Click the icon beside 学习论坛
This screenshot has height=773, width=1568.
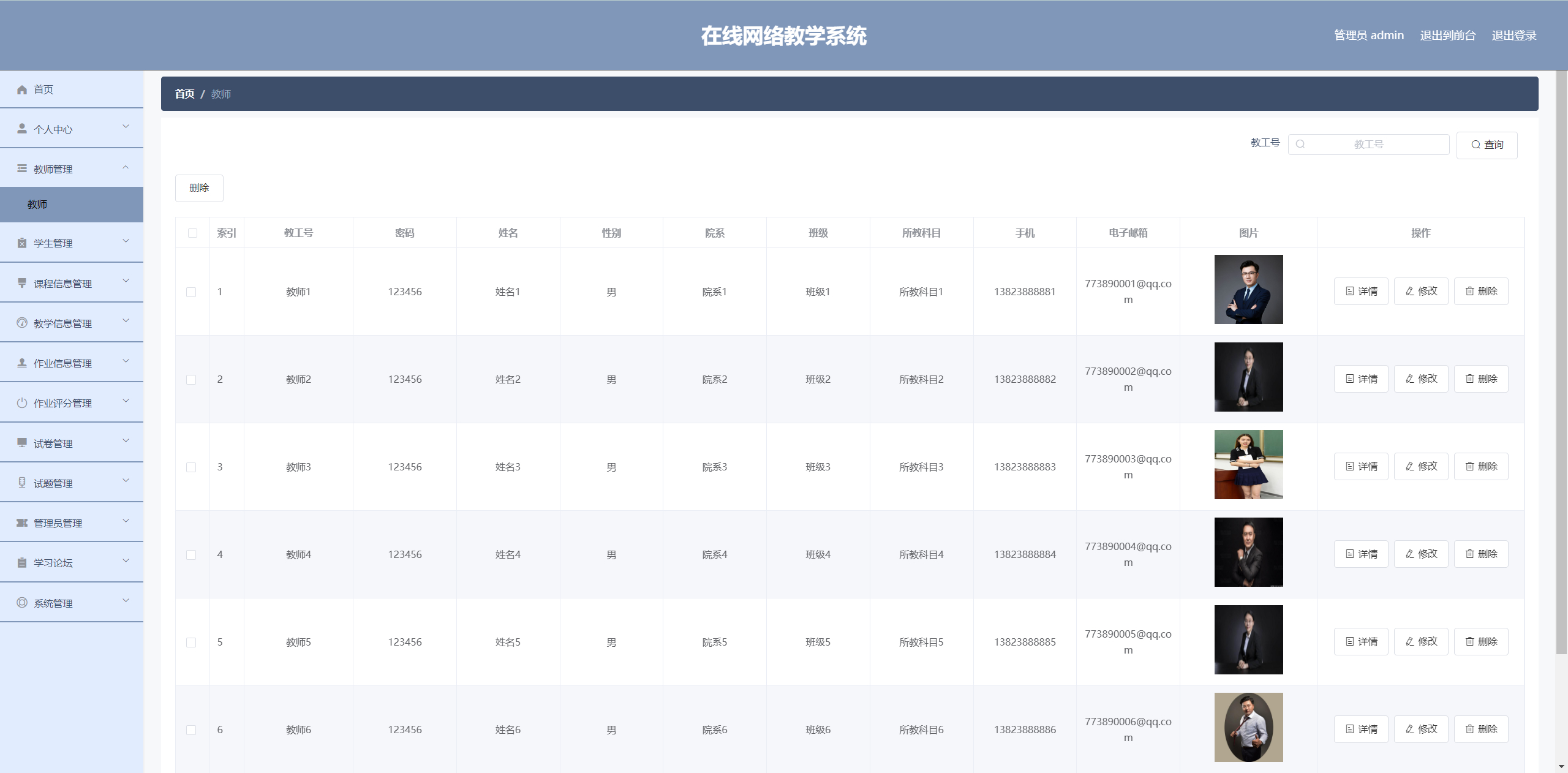click(22, 563)
